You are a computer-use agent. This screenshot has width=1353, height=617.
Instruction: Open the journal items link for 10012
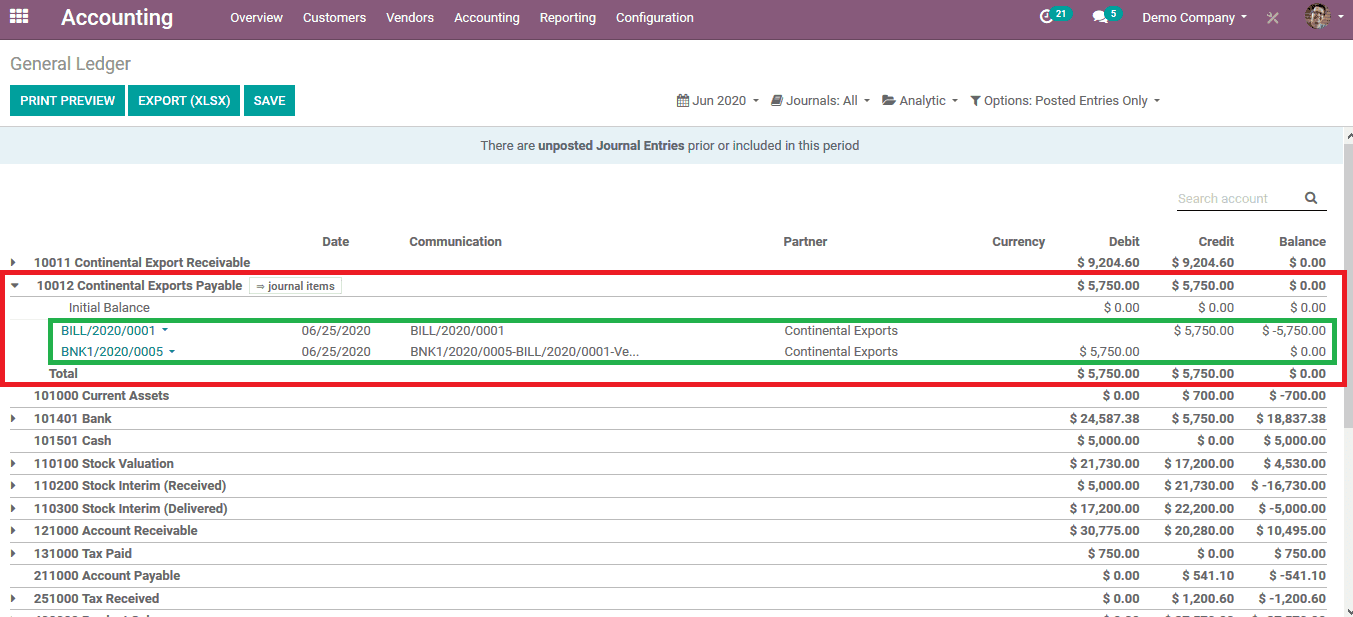point(295,286)
